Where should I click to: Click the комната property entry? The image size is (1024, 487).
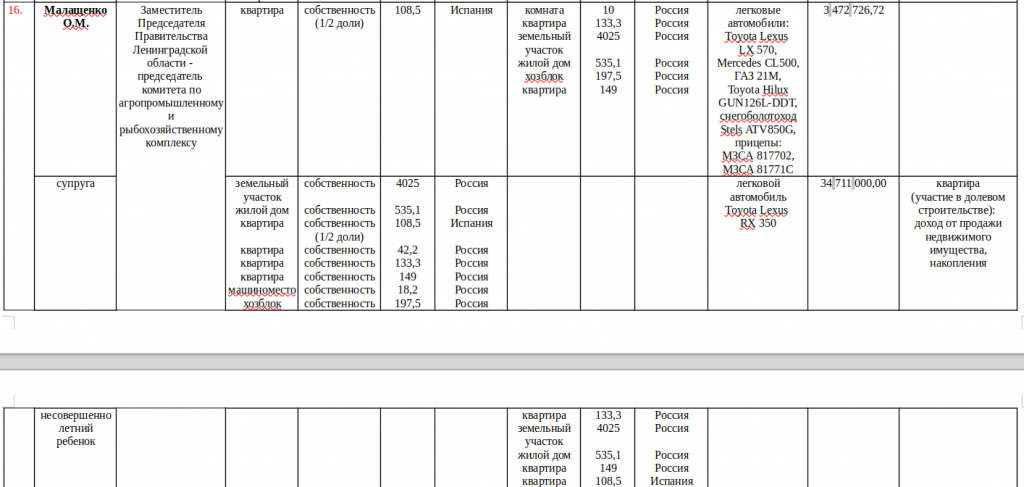coord(544,10)
